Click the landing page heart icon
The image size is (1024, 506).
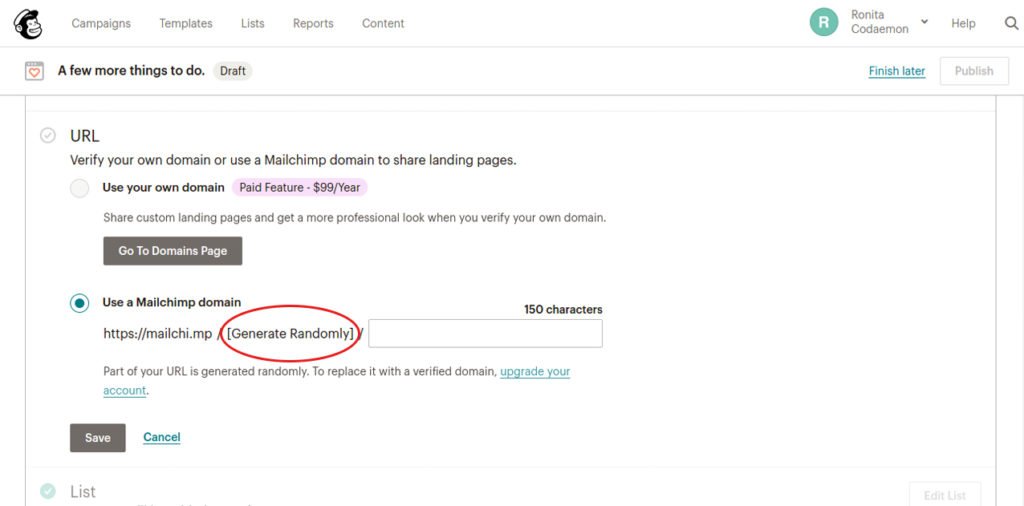[x=35, y=71]
